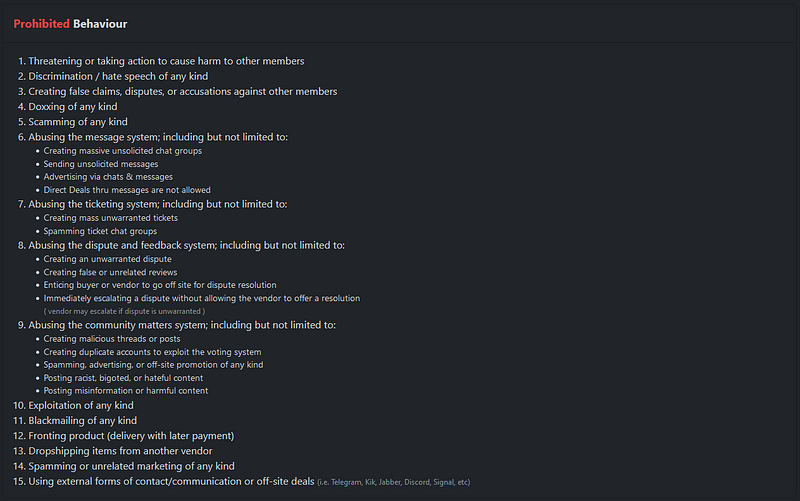800x501 pixels.
Task: Select the "Spamming ticket chat groups" bullet
Action: point(100,231)
